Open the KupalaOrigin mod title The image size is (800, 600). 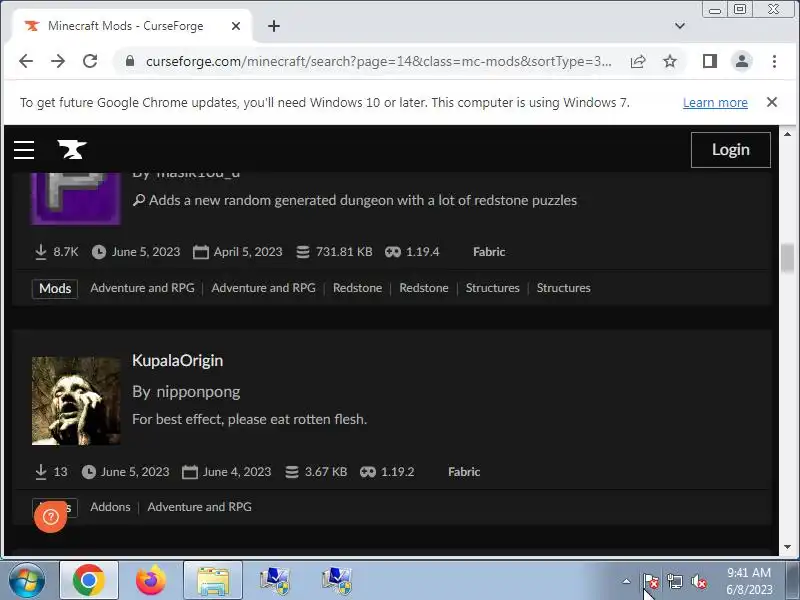pos(178,361)
